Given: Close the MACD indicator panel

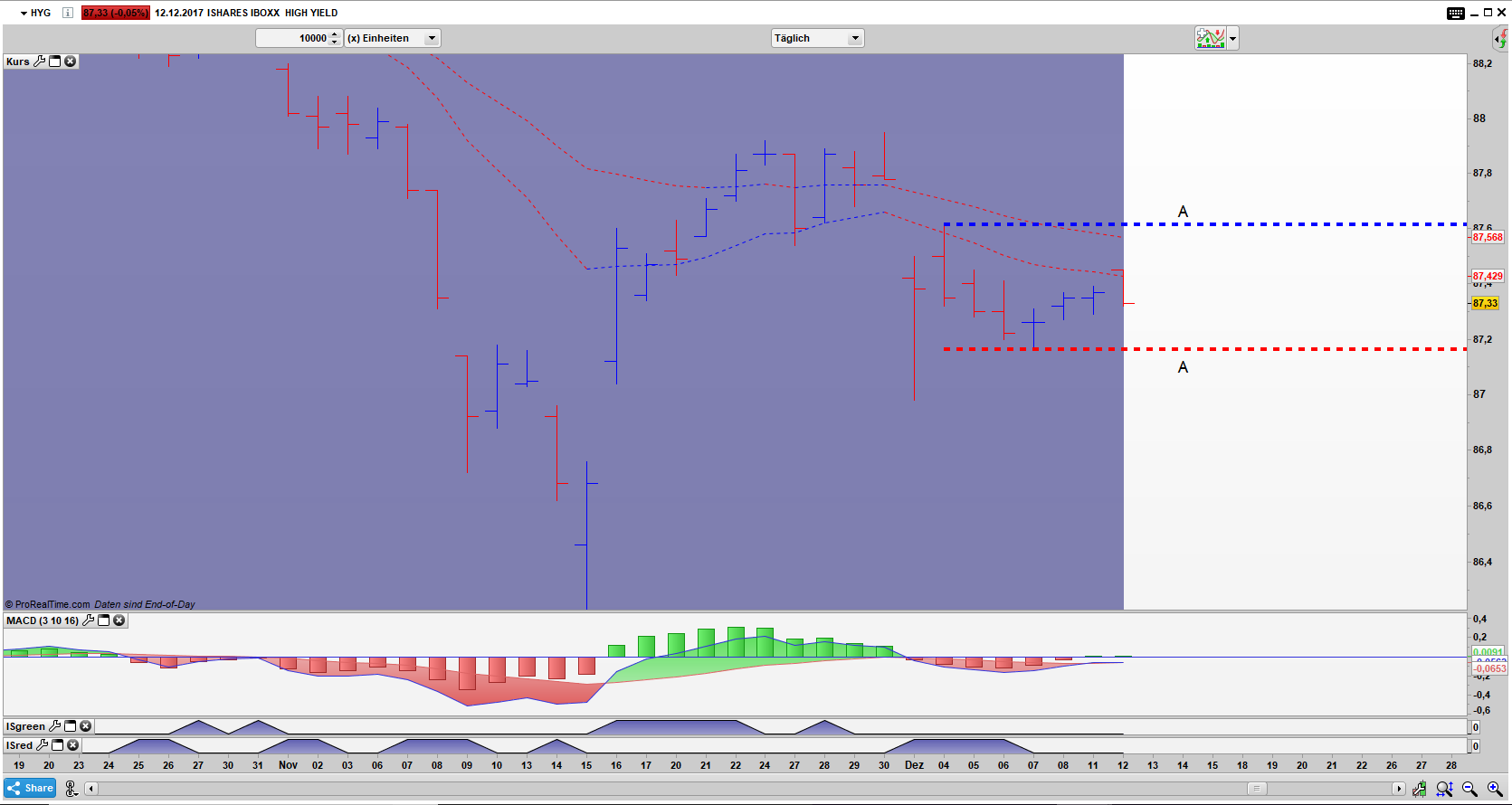Looking at the screenshot, I should [119, 620].
